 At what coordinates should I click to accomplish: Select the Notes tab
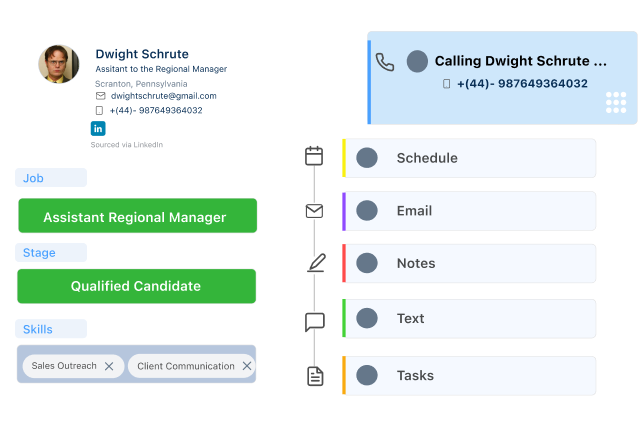tap(469, 263)
